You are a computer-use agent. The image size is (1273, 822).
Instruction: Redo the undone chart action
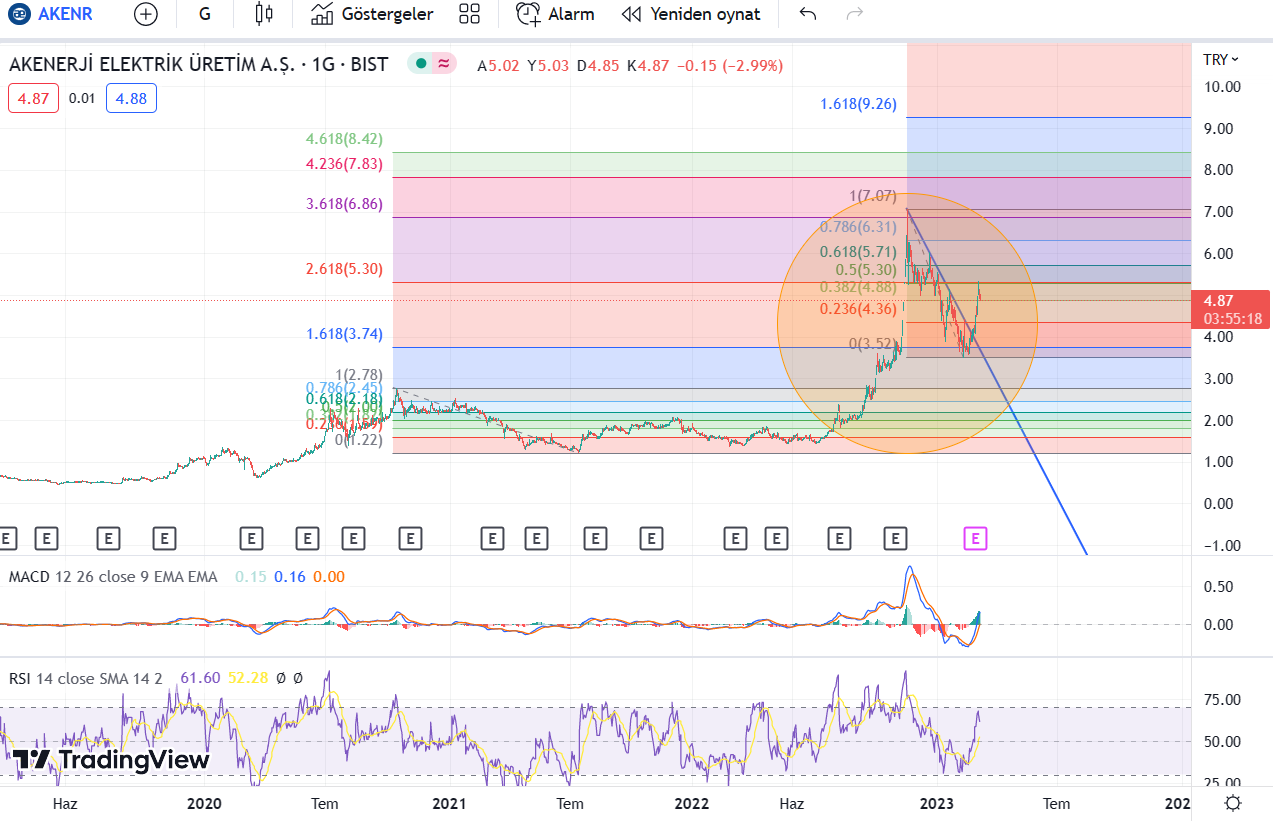click(854, 14)
